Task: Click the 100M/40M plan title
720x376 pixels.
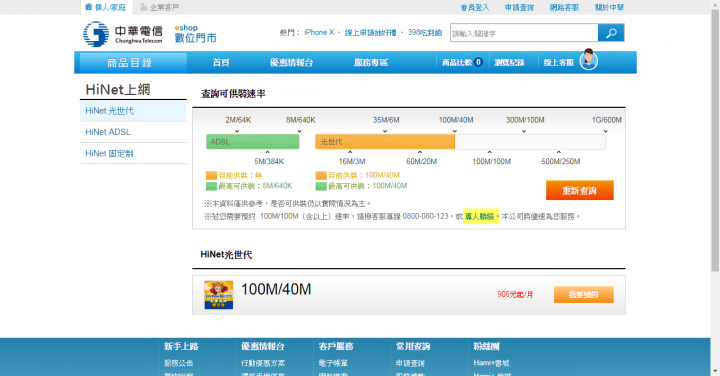Action: 276,289
